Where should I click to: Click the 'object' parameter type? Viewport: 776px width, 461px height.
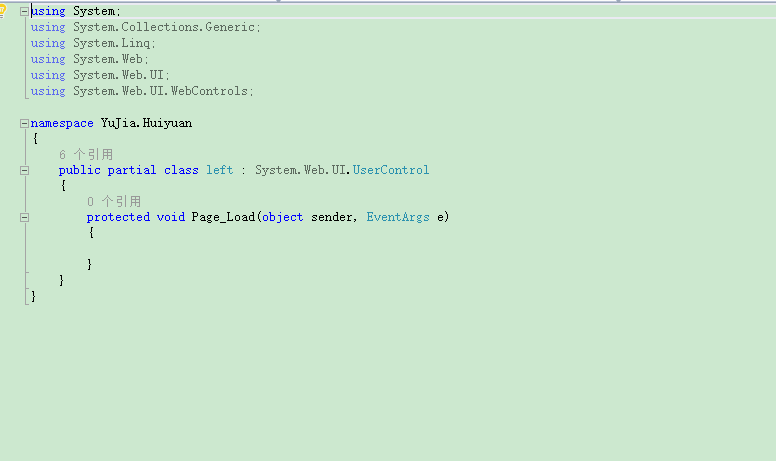pos(283,217)
